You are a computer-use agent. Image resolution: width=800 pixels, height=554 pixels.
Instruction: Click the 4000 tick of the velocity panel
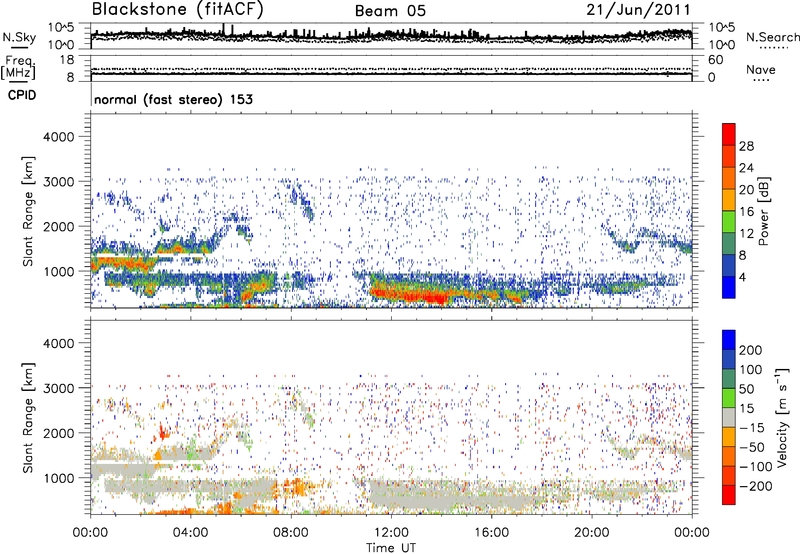[x=58, y=343]
